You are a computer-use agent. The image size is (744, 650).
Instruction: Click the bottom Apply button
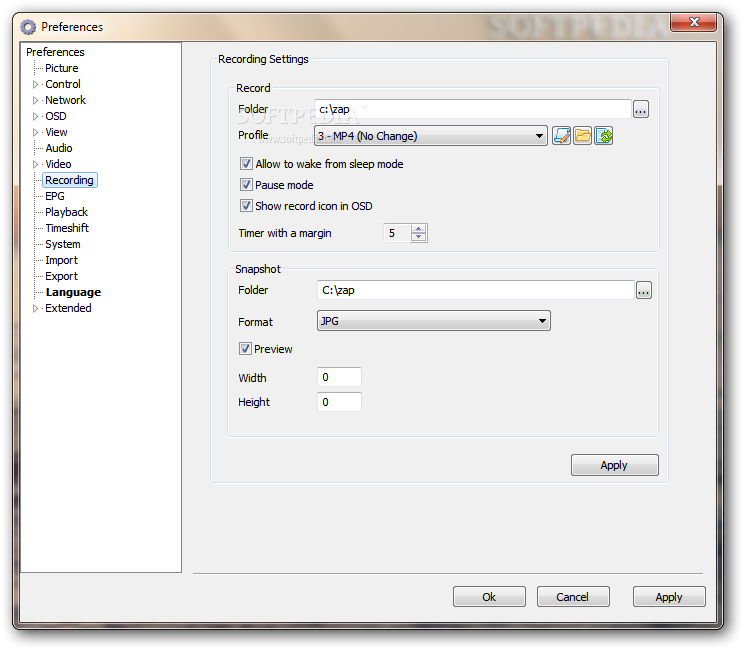(x=669, y=597)
